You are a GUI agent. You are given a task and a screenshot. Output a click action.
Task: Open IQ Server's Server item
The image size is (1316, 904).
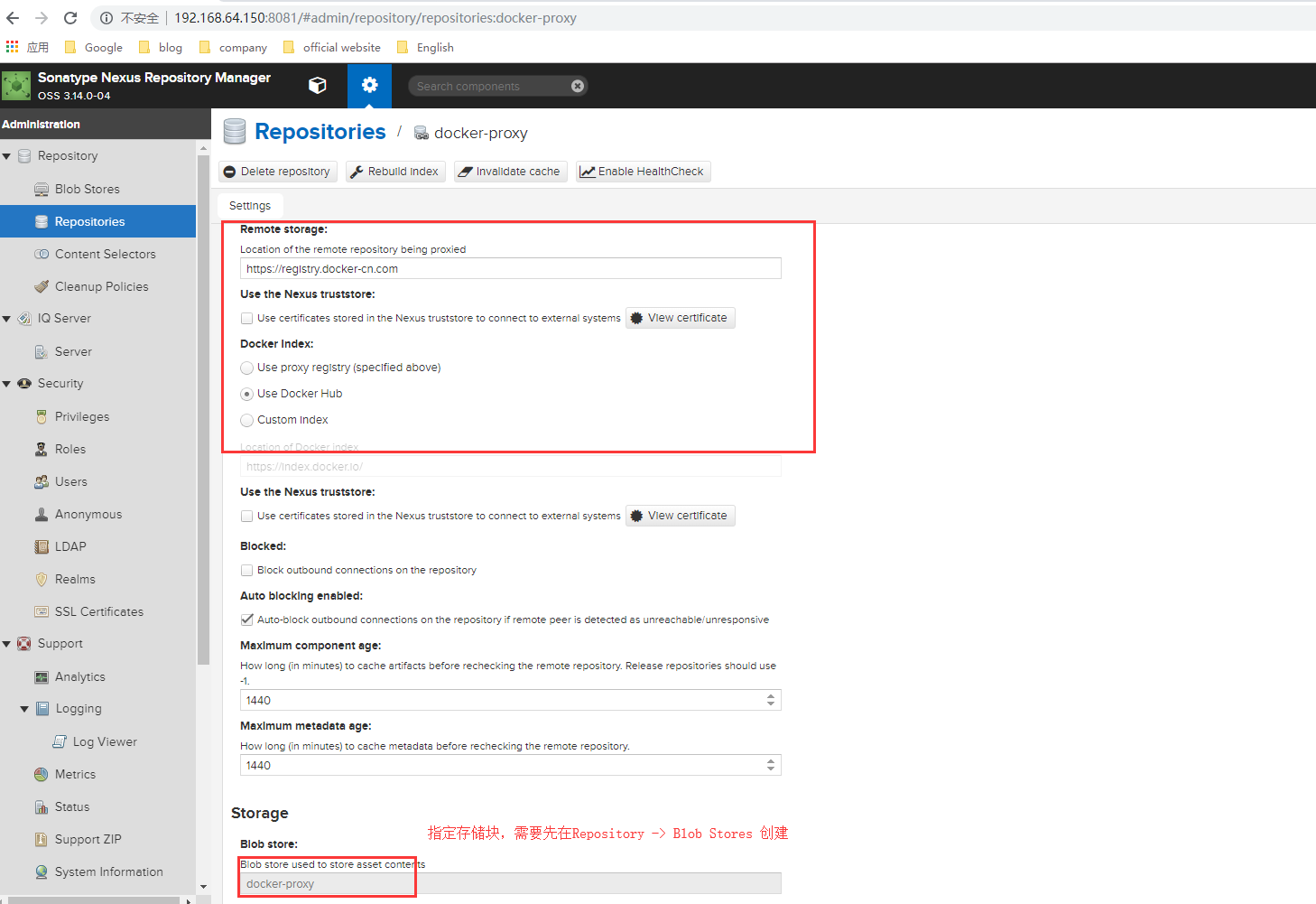point(73,351)
